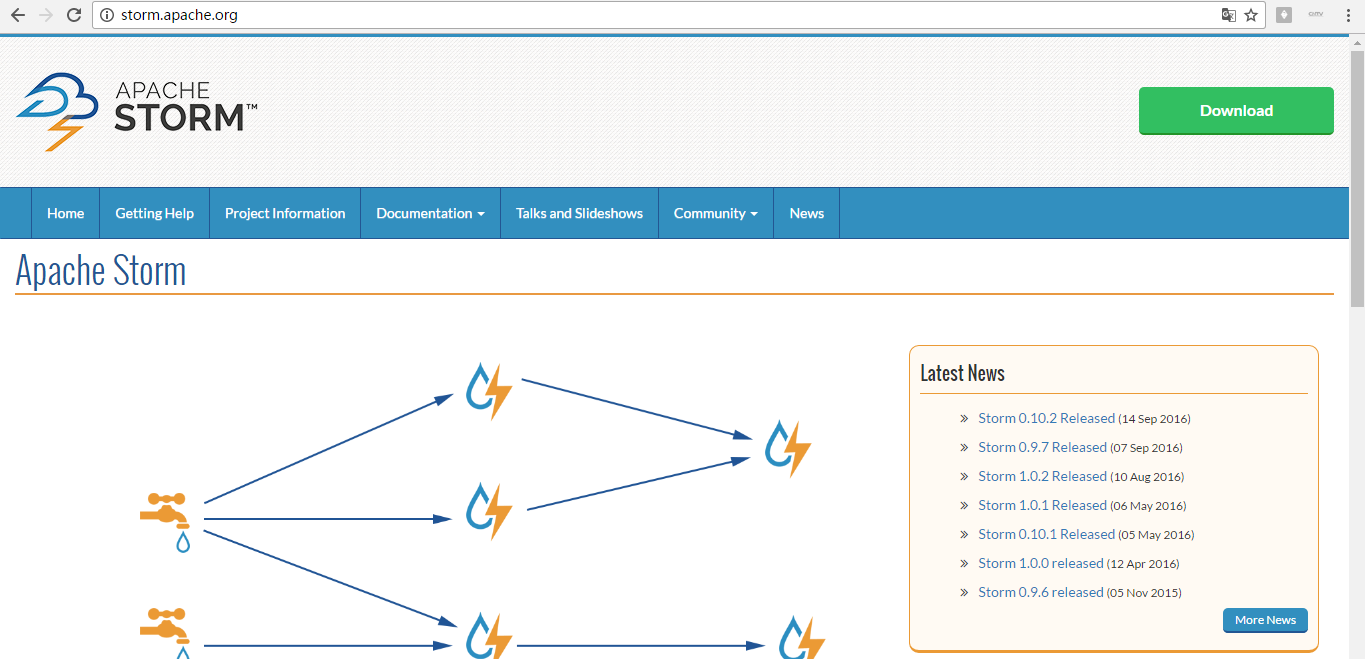
Task: Click the browser forward arrow
Action: [x=45, y=15]
